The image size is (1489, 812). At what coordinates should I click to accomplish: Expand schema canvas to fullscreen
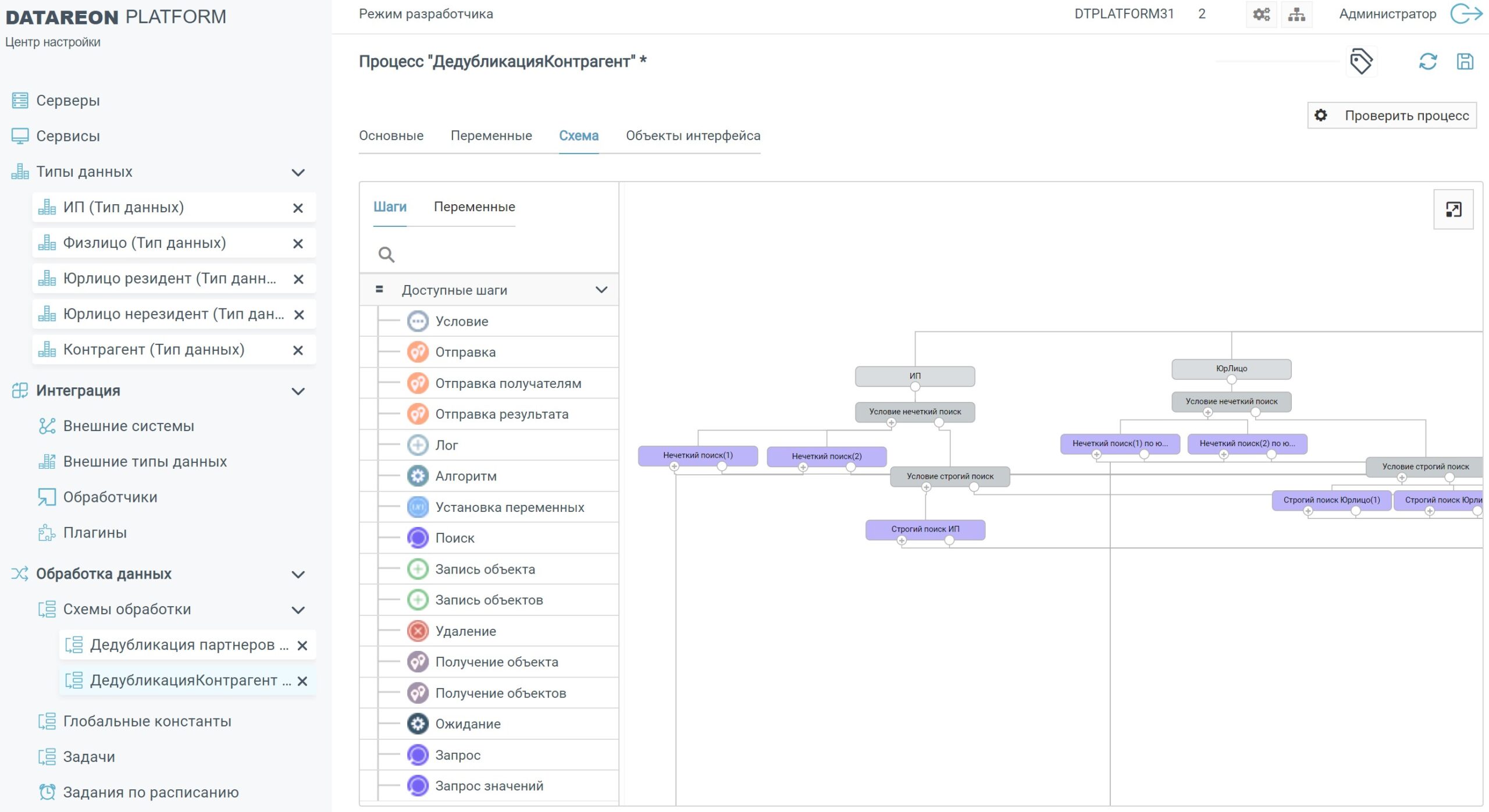click(x=1453, y=209)
